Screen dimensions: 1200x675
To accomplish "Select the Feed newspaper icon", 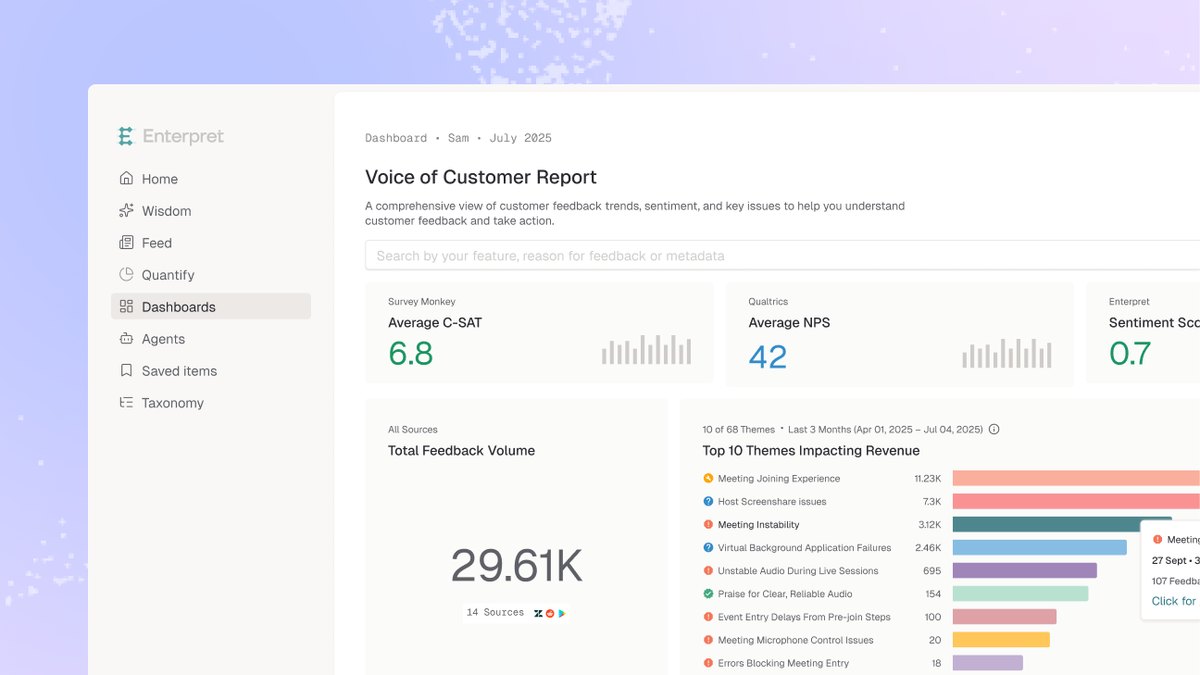I will 126,243.
